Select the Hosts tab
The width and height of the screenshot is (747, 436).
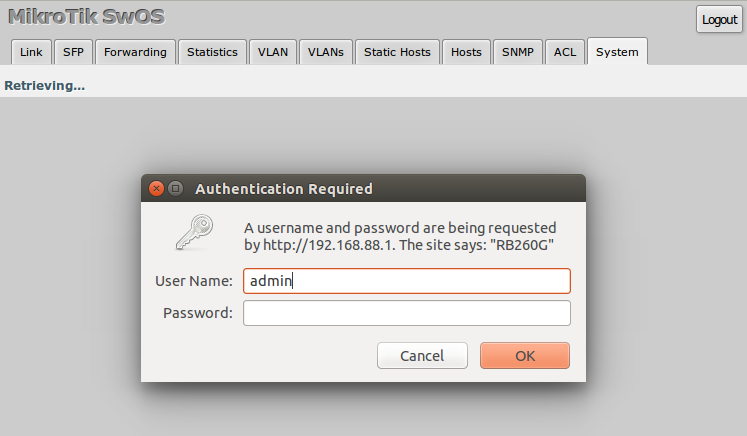(466, 52)
